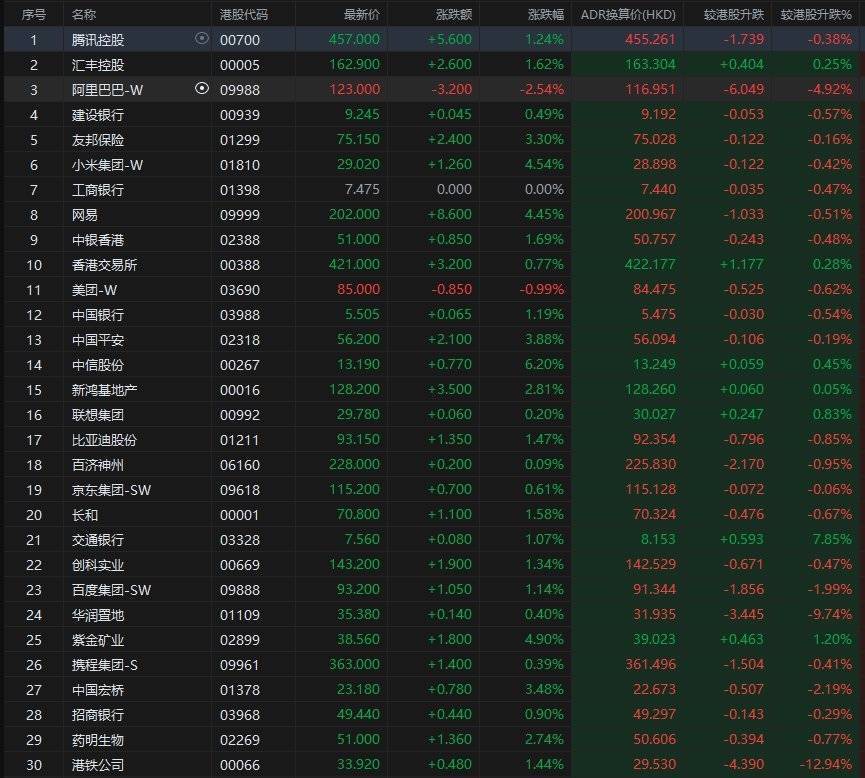Select stock name 中国银行
Viewport: 865px width, 778px height.
pos(98,315)
